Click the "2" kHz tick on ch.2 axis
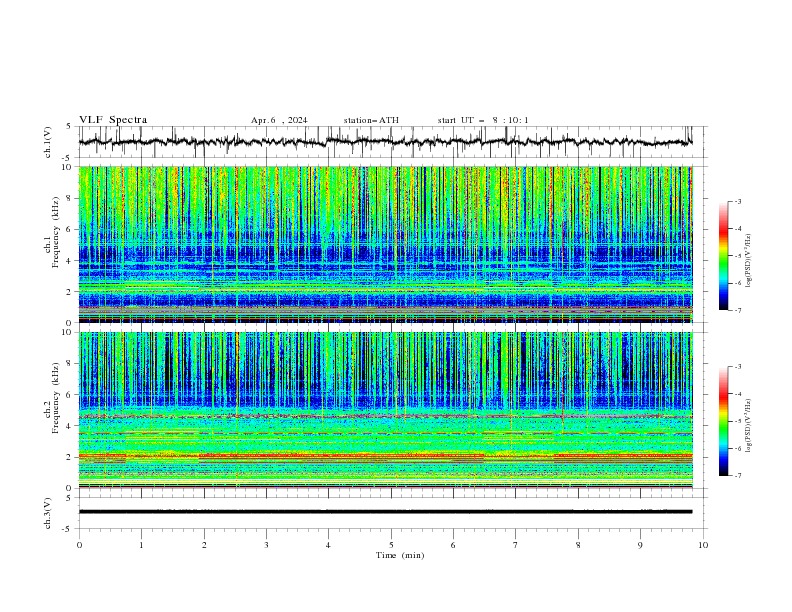This screenshot has width=792, height=612. tap(70, 457)
